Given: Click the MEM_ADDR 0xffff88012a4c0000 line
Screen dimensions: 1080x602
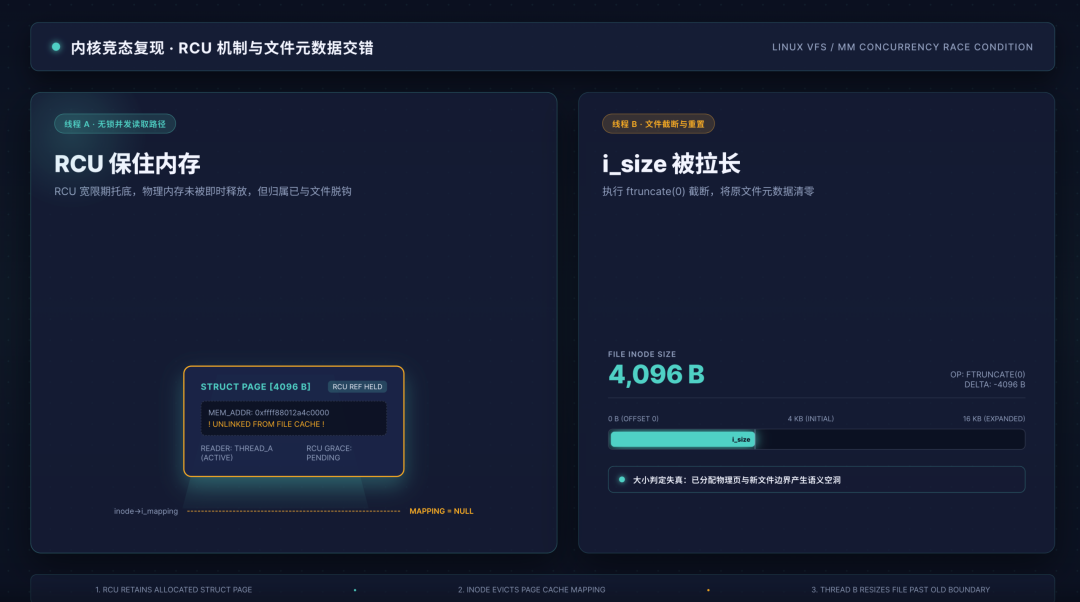Looking at the screenshot, I should click(x=269, y=413).
